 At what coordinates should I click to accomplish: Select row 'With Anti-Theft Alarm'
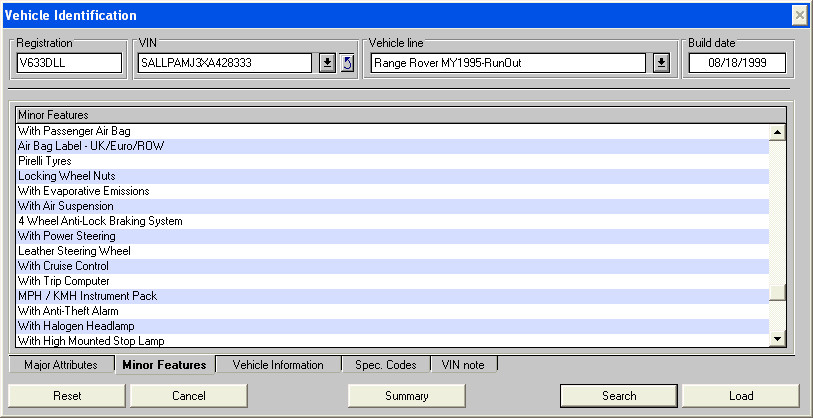point(393,312)
